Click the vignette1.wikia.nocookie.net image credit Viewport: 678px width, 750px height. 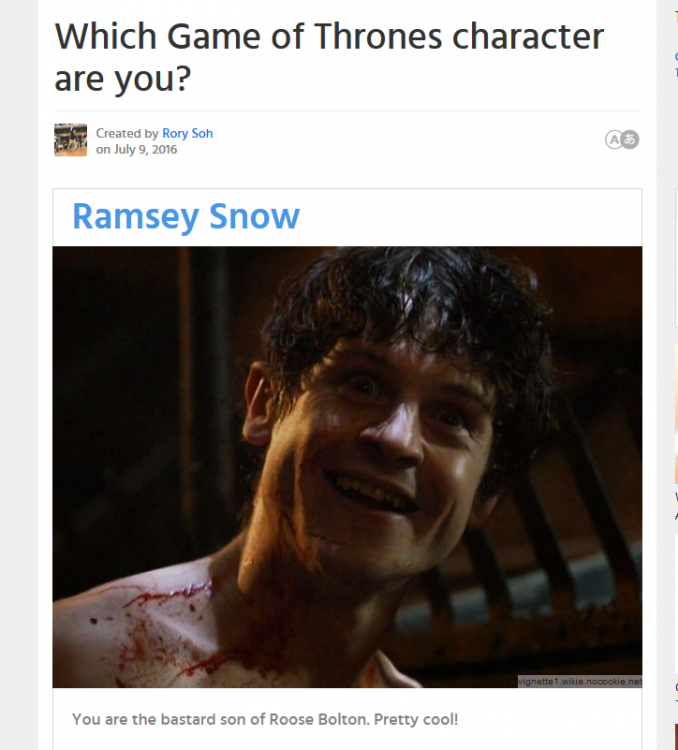[x=580, y=681]
